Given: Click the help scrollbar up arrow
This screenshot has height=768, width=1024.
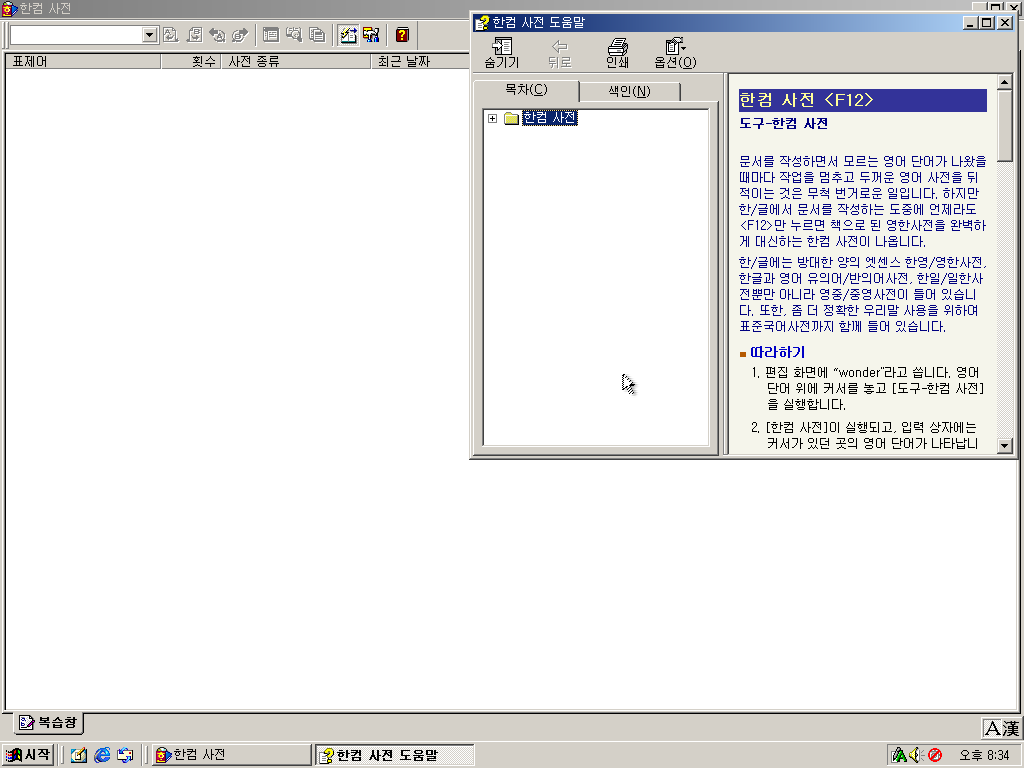Looking at the screenshot, I should tap(1004, 82).
